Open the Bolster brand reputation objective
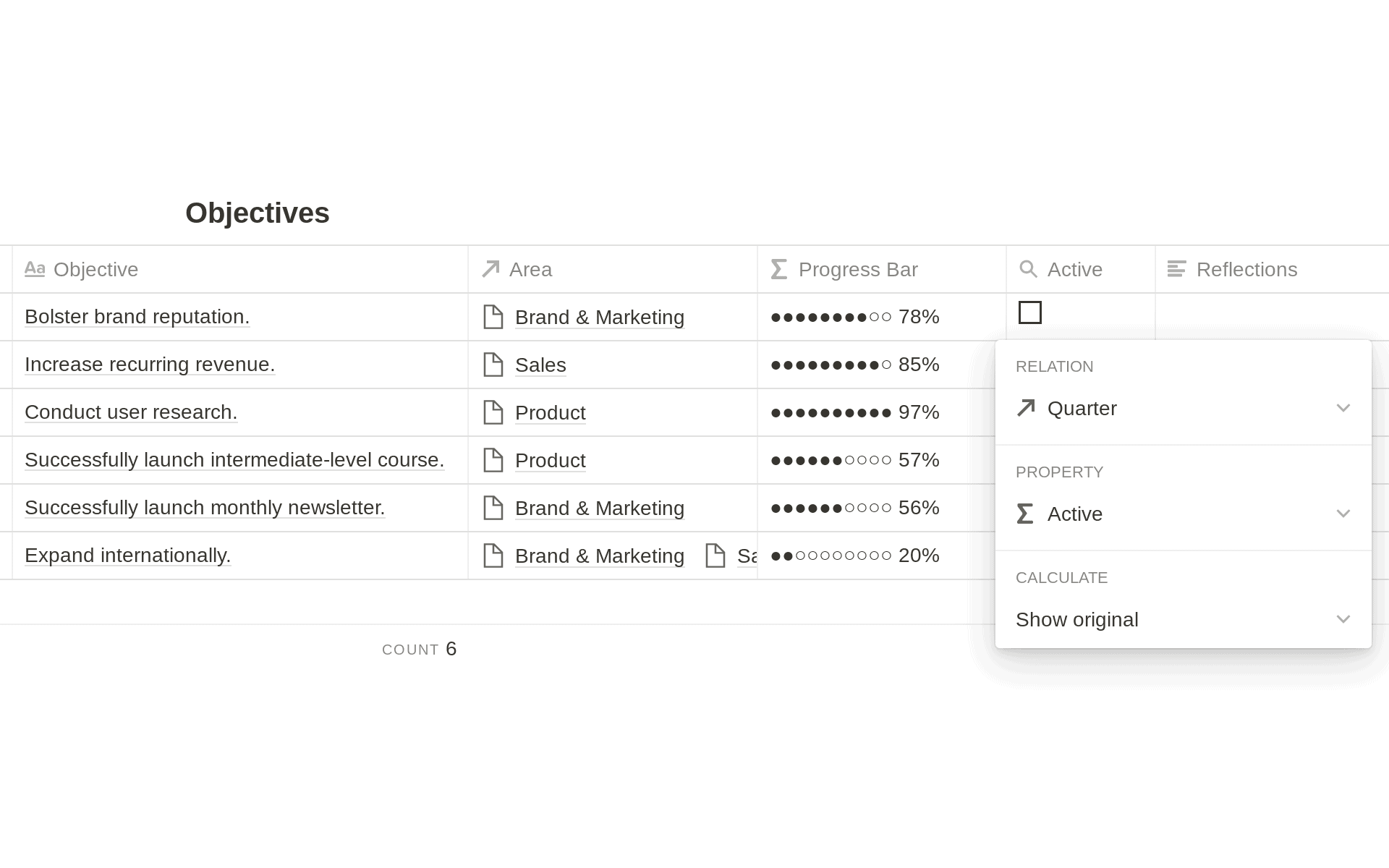1389x868 pixels. [x=137, y=317]
